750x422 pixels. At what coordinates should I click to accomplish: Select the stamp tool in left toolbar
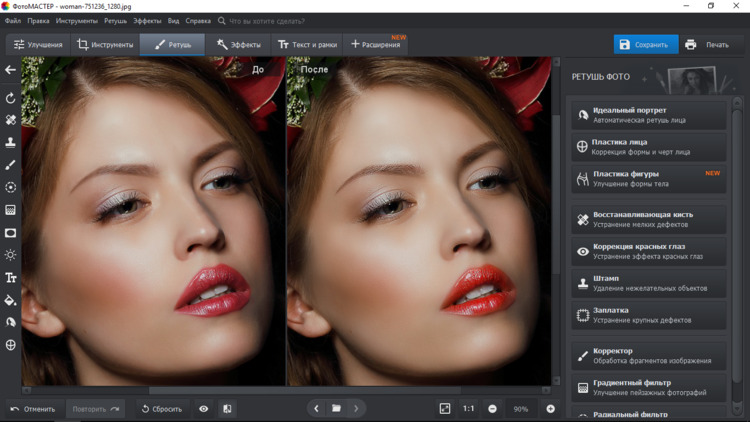11,143
